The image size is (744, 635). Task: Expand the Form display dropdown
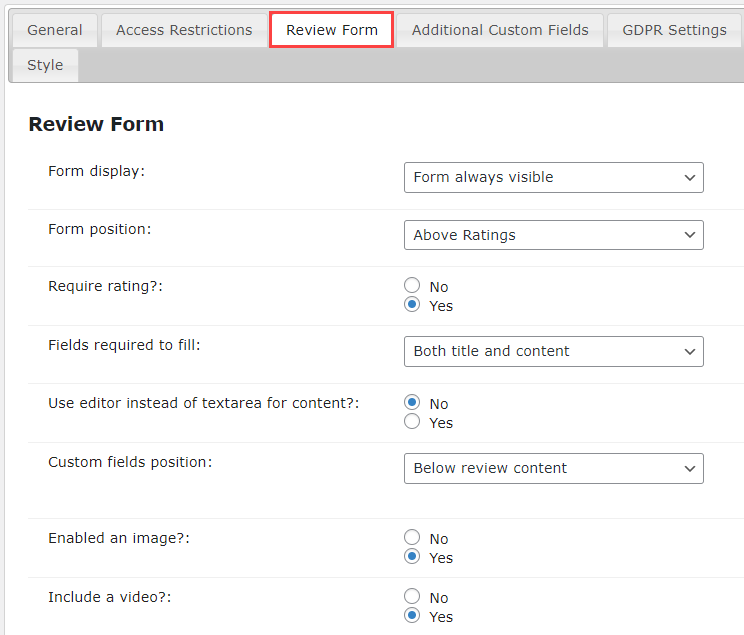tap(553, 177)
